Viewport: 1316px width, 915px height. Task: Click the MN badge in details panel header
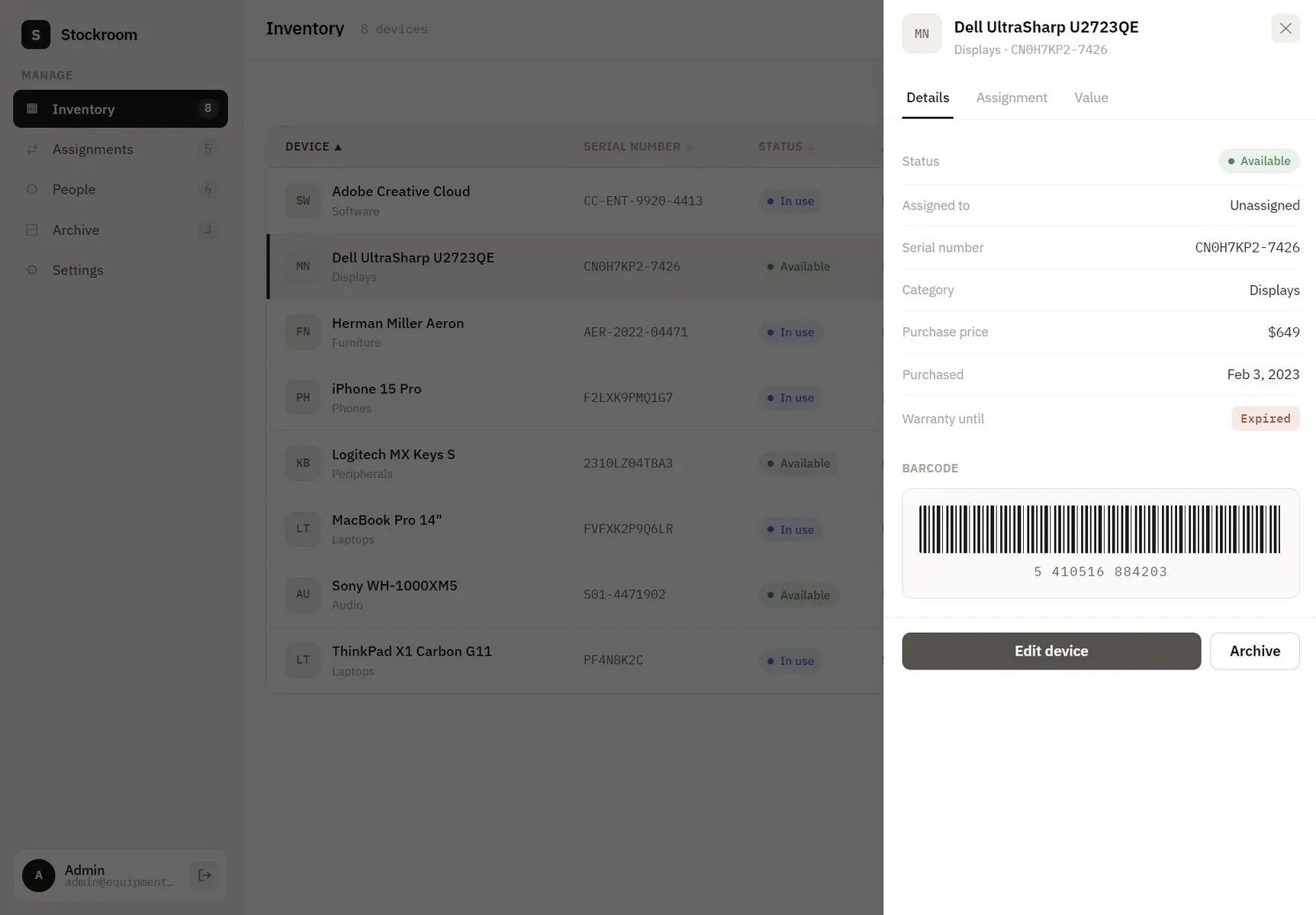pyautogui.click(x=922, y=34)
